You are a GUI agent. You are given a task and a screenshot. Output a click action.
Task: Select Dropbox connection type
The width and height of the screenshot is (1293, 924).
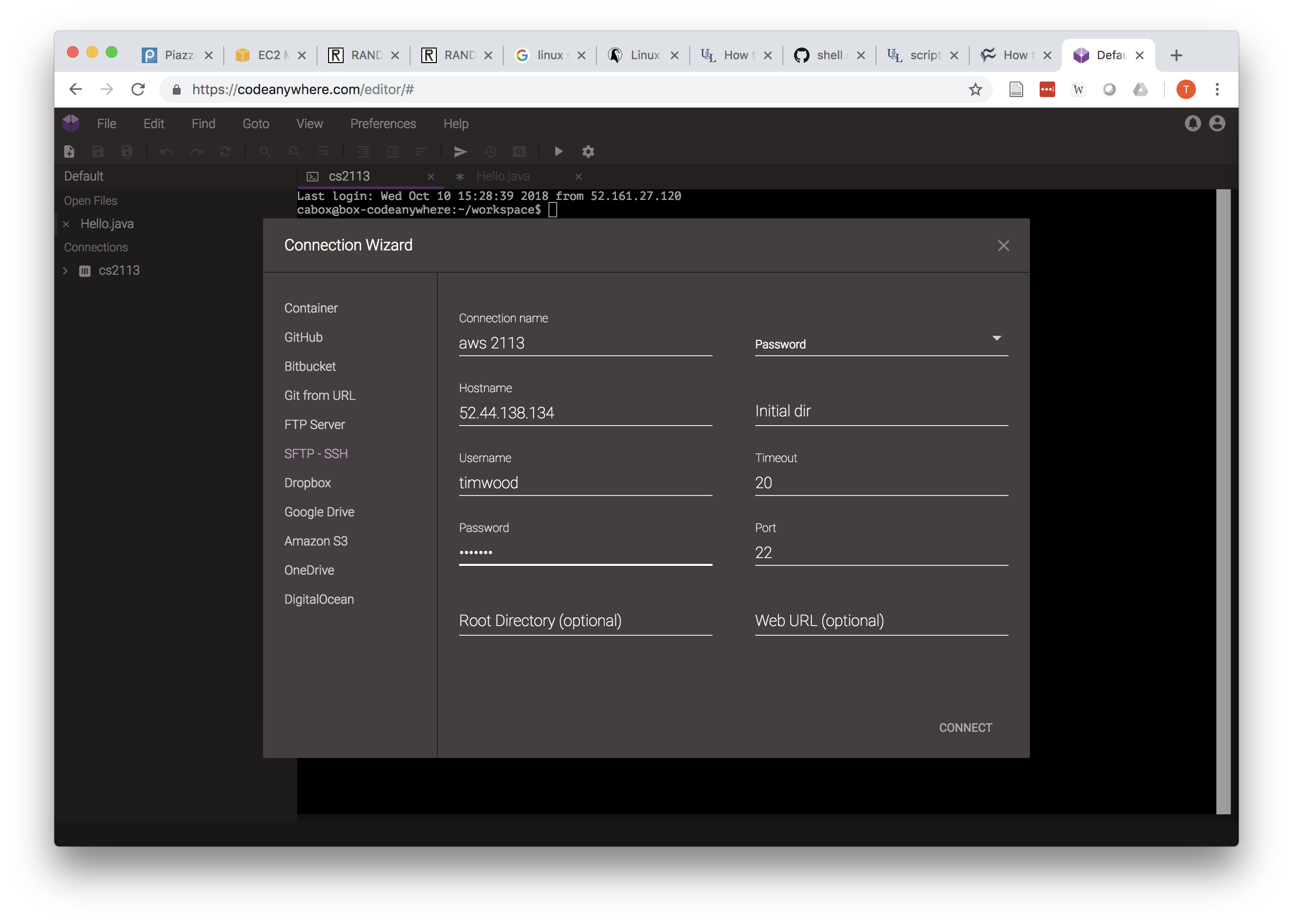pyautogui.click(x=307, y=482)
